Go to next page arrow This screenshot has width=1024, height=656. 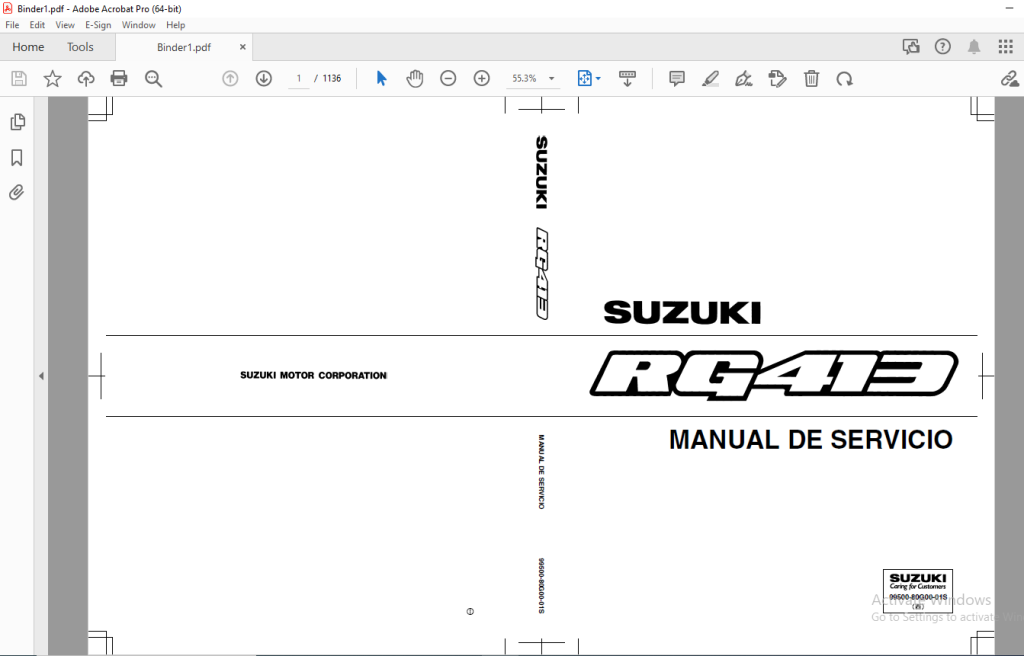point(264,78)
